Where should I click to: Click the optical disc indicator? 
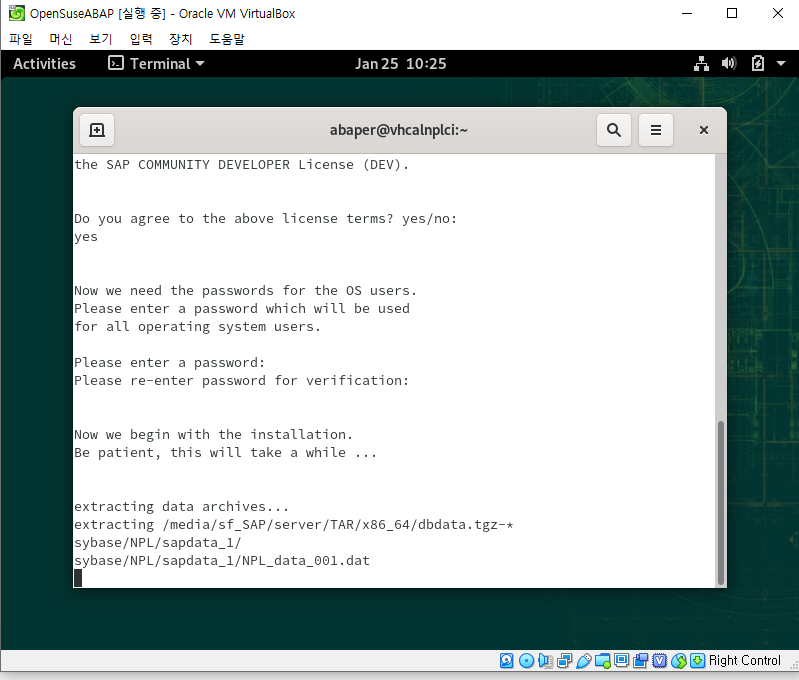click(526, 661)
